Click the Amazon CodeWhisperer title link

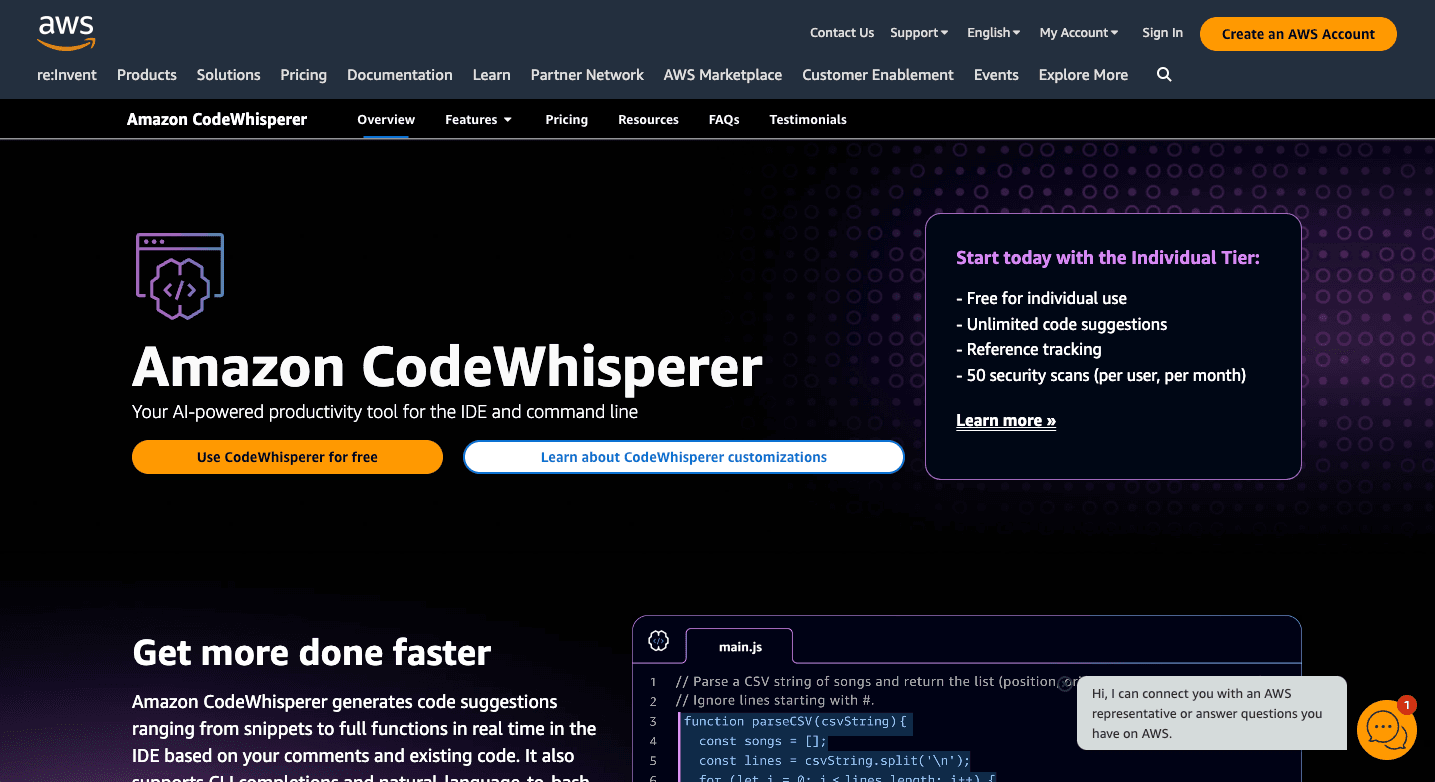(x=217, y=119)
